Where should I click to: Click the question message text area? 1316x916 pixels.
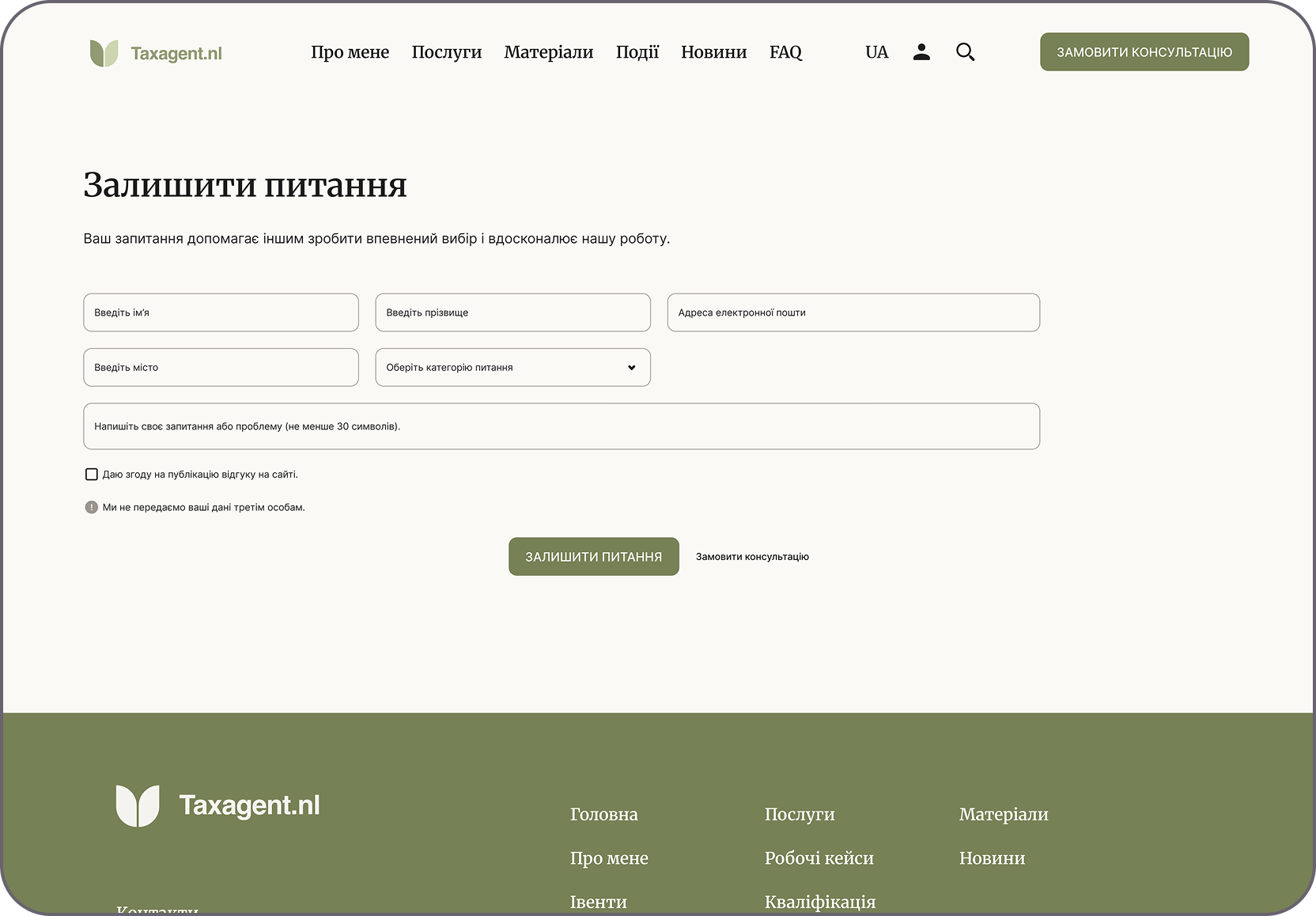(x=562, y=426)
